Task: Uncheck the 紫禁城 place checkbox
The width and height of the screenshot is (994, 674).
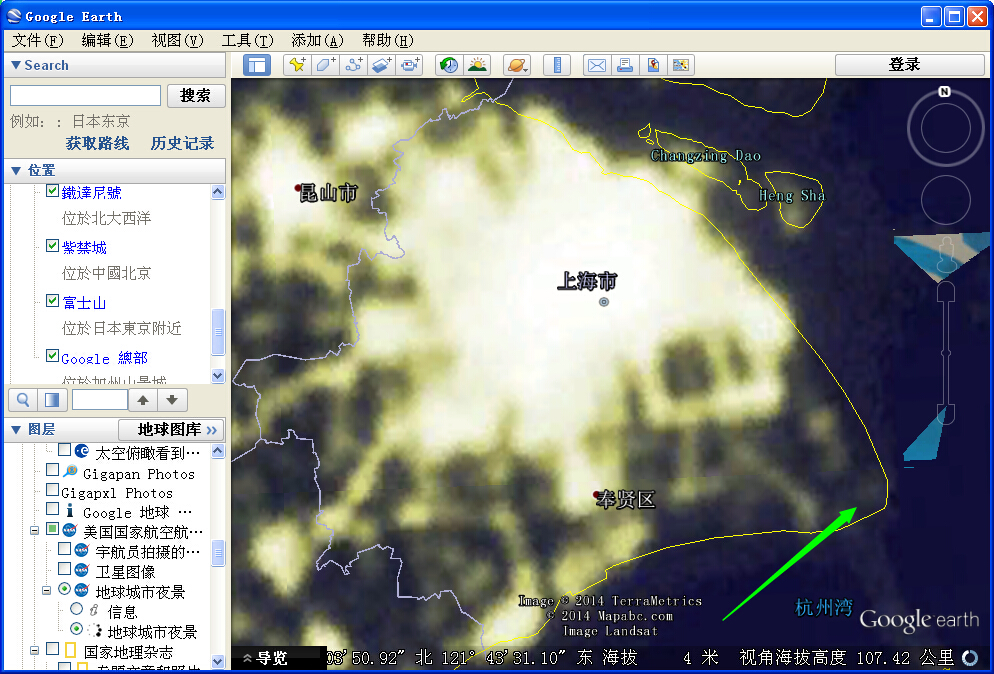Action: 53,245
